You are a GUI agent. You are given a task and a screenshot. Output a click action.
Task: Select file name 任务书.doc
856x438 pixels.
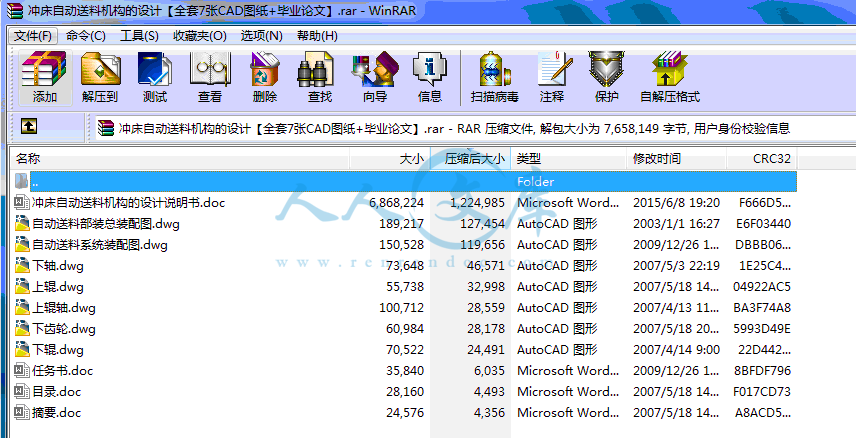click(63, 371)
